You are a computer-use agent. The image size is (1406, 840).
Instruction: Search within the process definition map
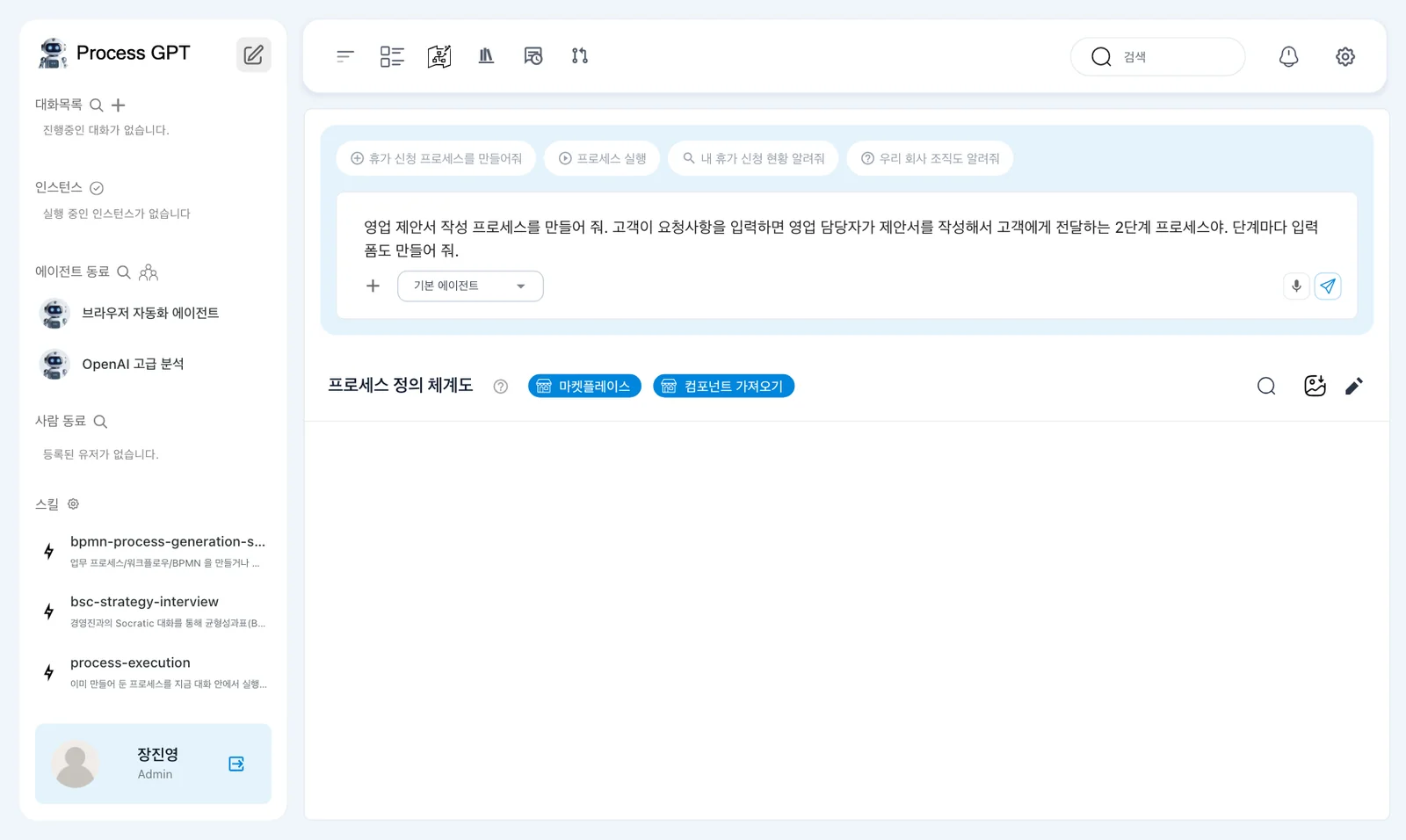[x=1266, y=387]
